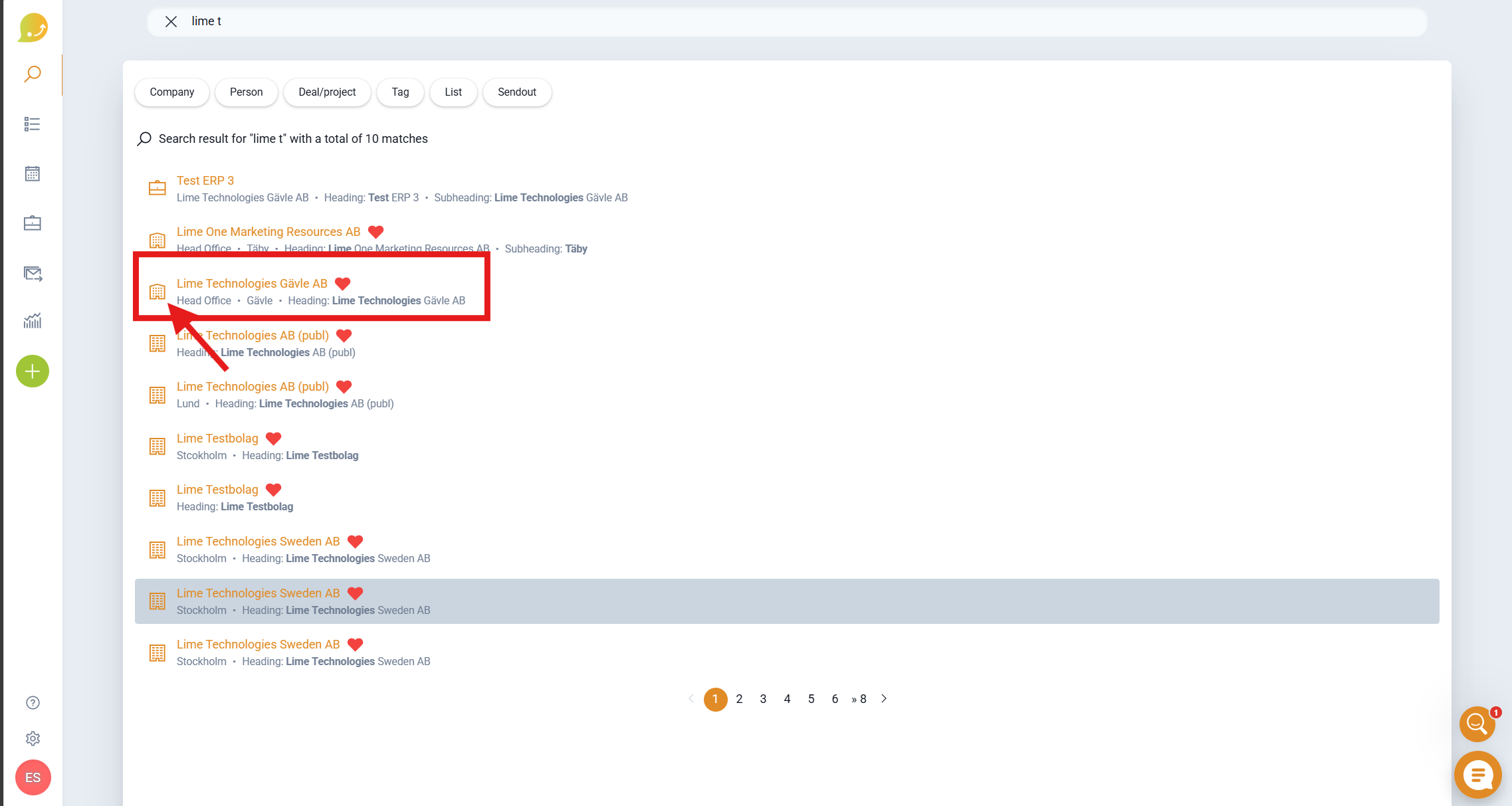
Task: Open the ES user avatar
Action: click(x=33, y=777)
